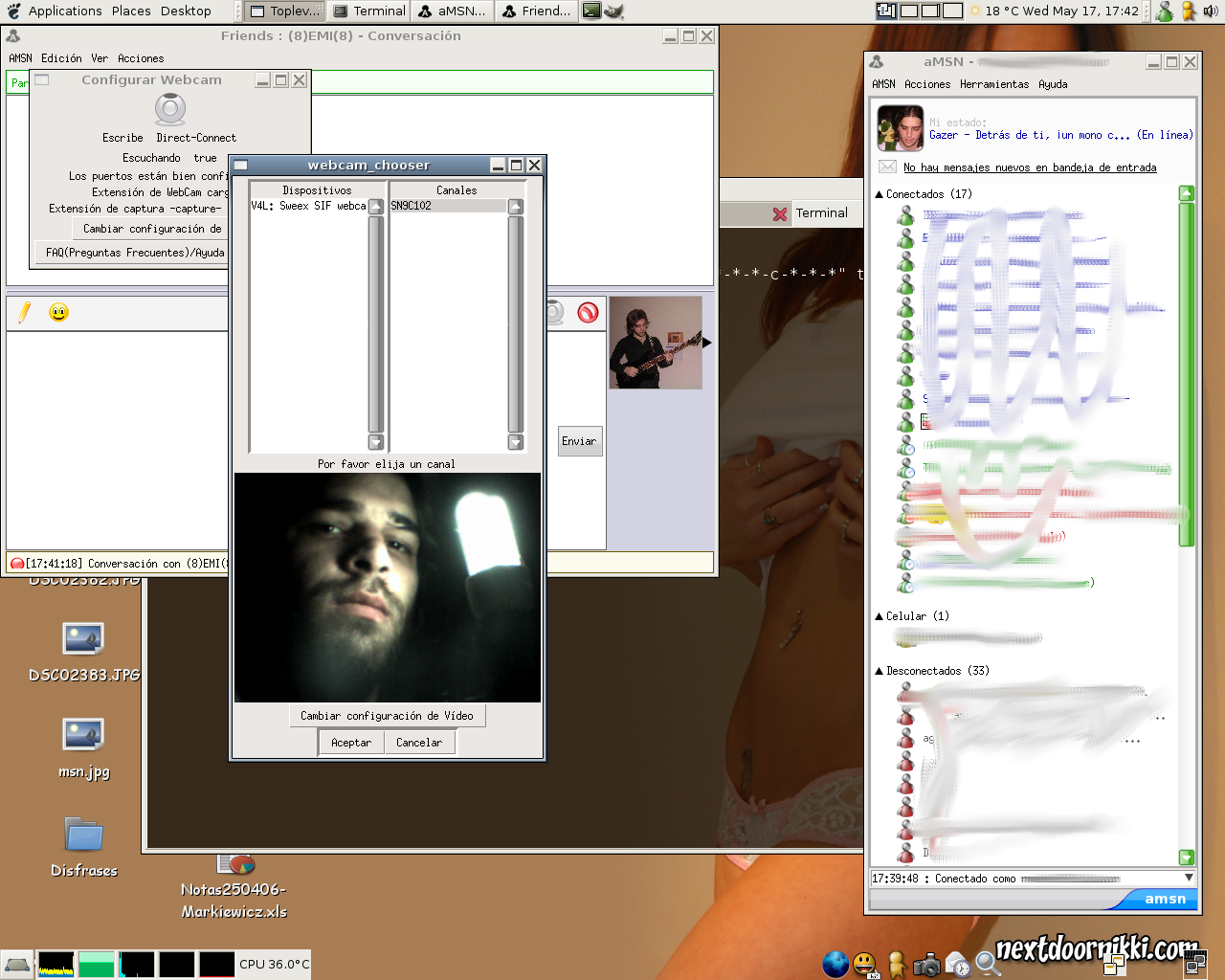Open the magnifying glass search icon
1225x980 pixels.
click(988, 965)
